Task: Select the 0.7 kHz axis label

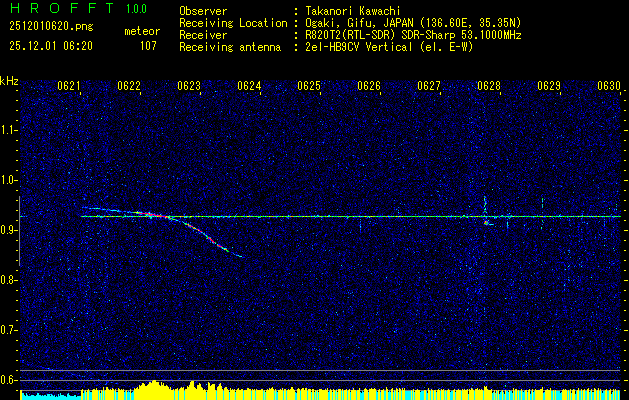Action: (x=9, y=330)
